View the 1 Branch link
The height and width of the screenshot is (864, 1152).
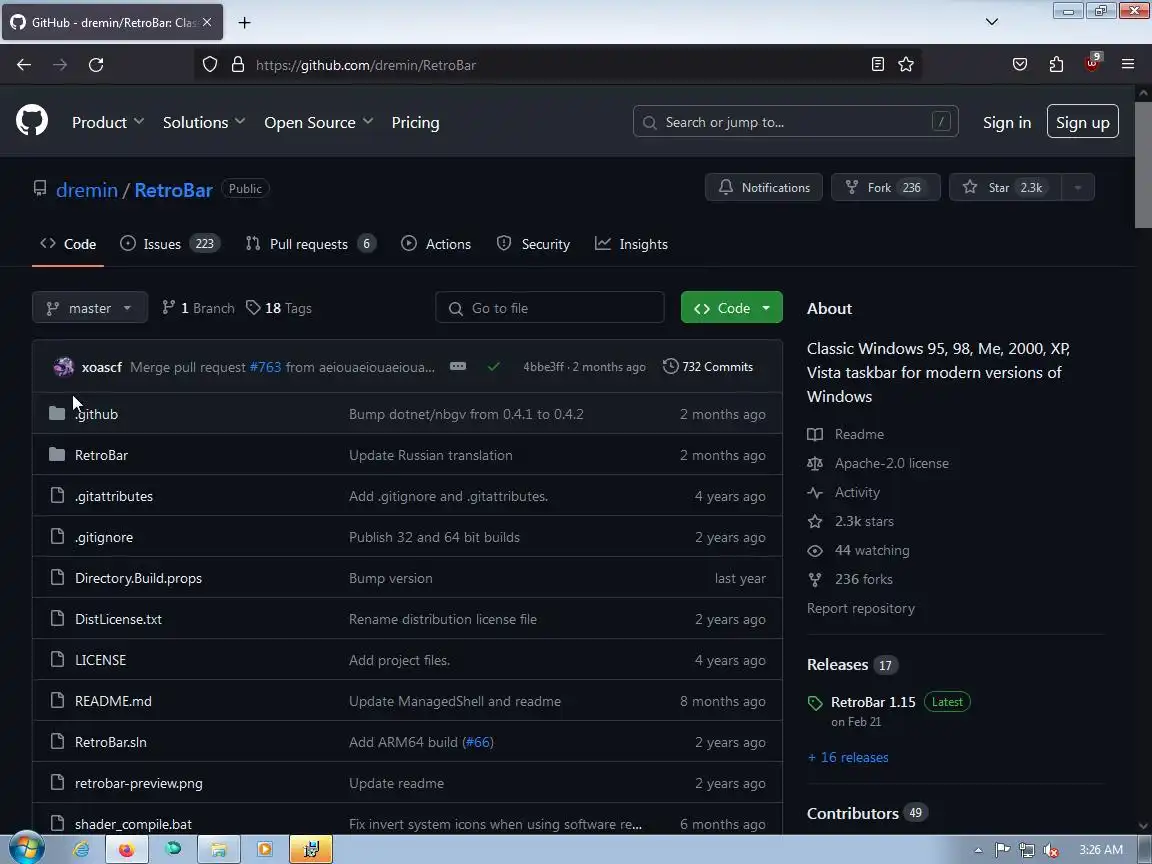point(198,308)
